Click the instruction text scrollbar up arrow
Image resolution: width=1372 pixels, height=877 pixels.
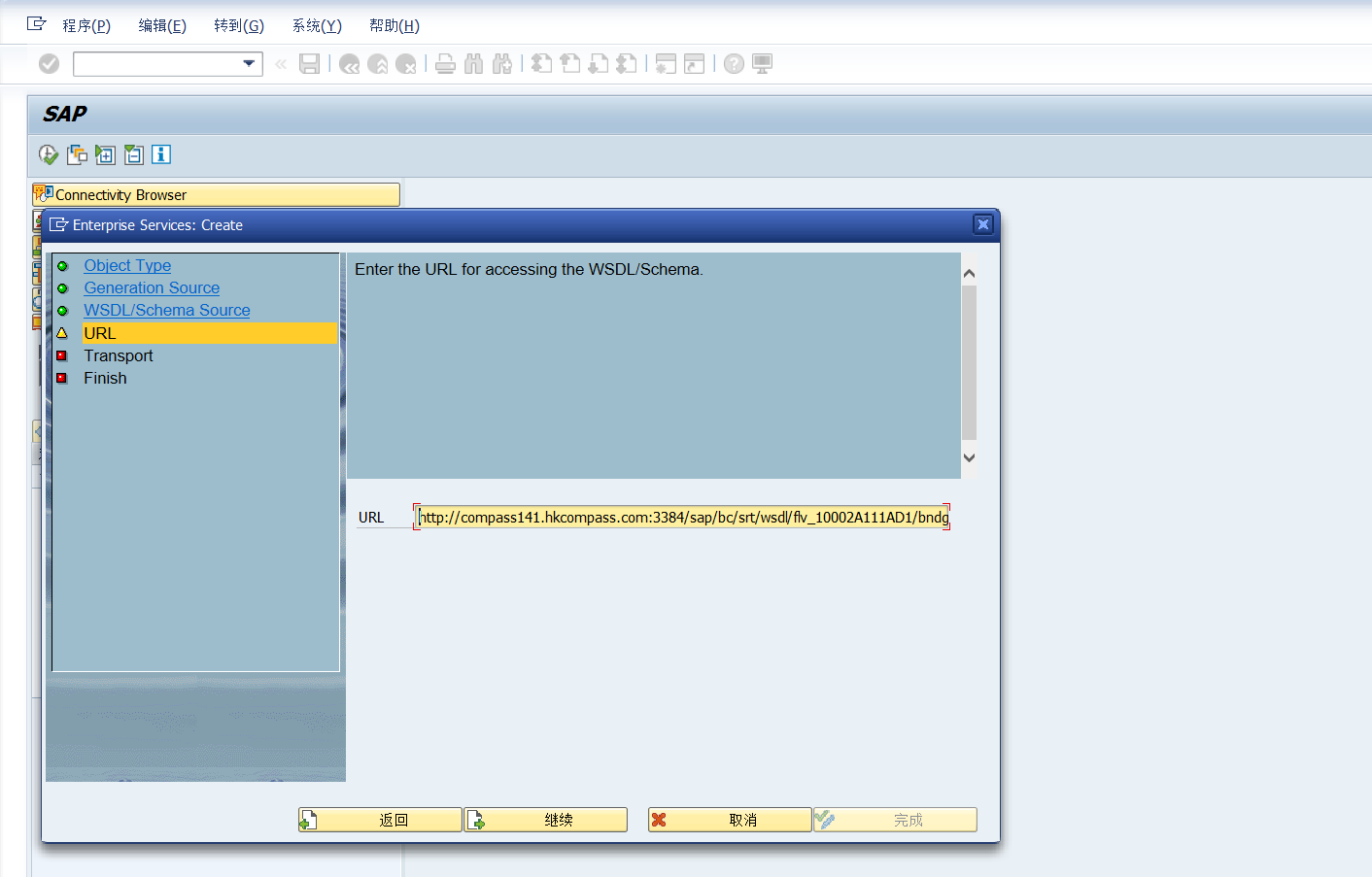pyautogui.click(x=969, y=273)
